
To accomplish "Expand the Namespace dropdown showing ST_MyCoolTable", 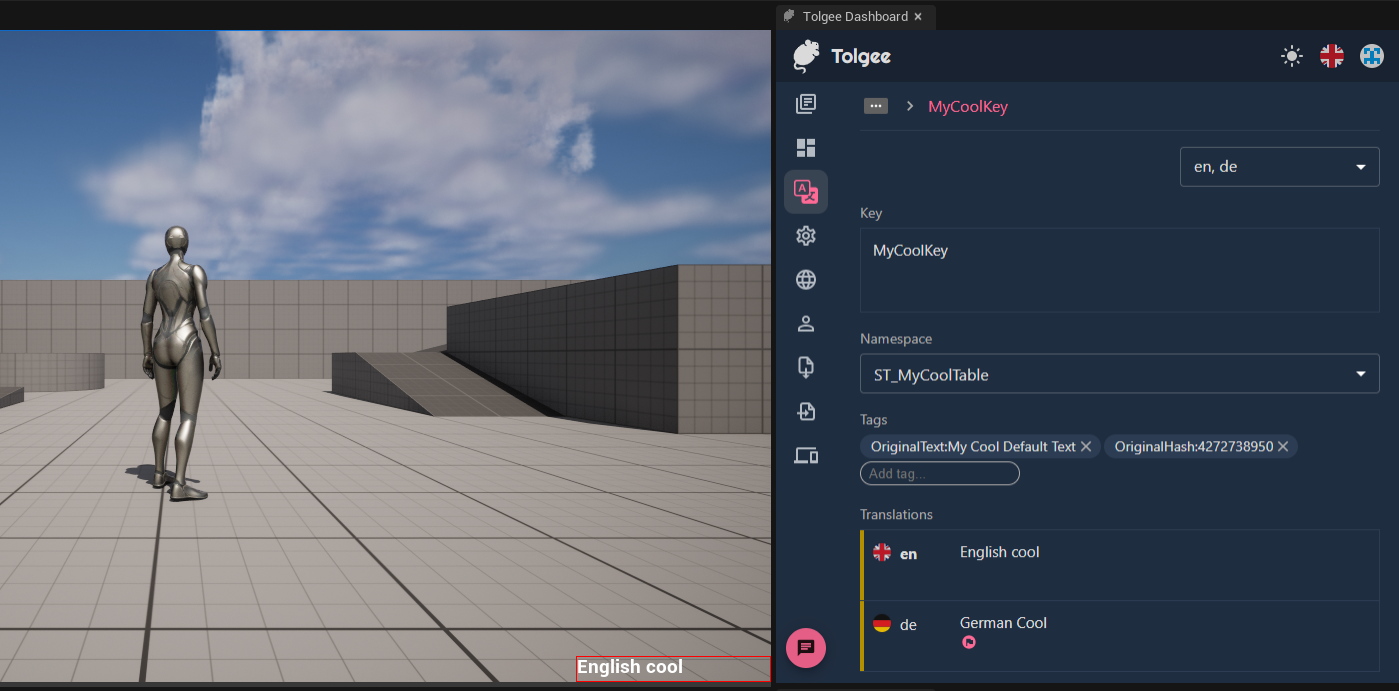I will tap(1359, 373).
